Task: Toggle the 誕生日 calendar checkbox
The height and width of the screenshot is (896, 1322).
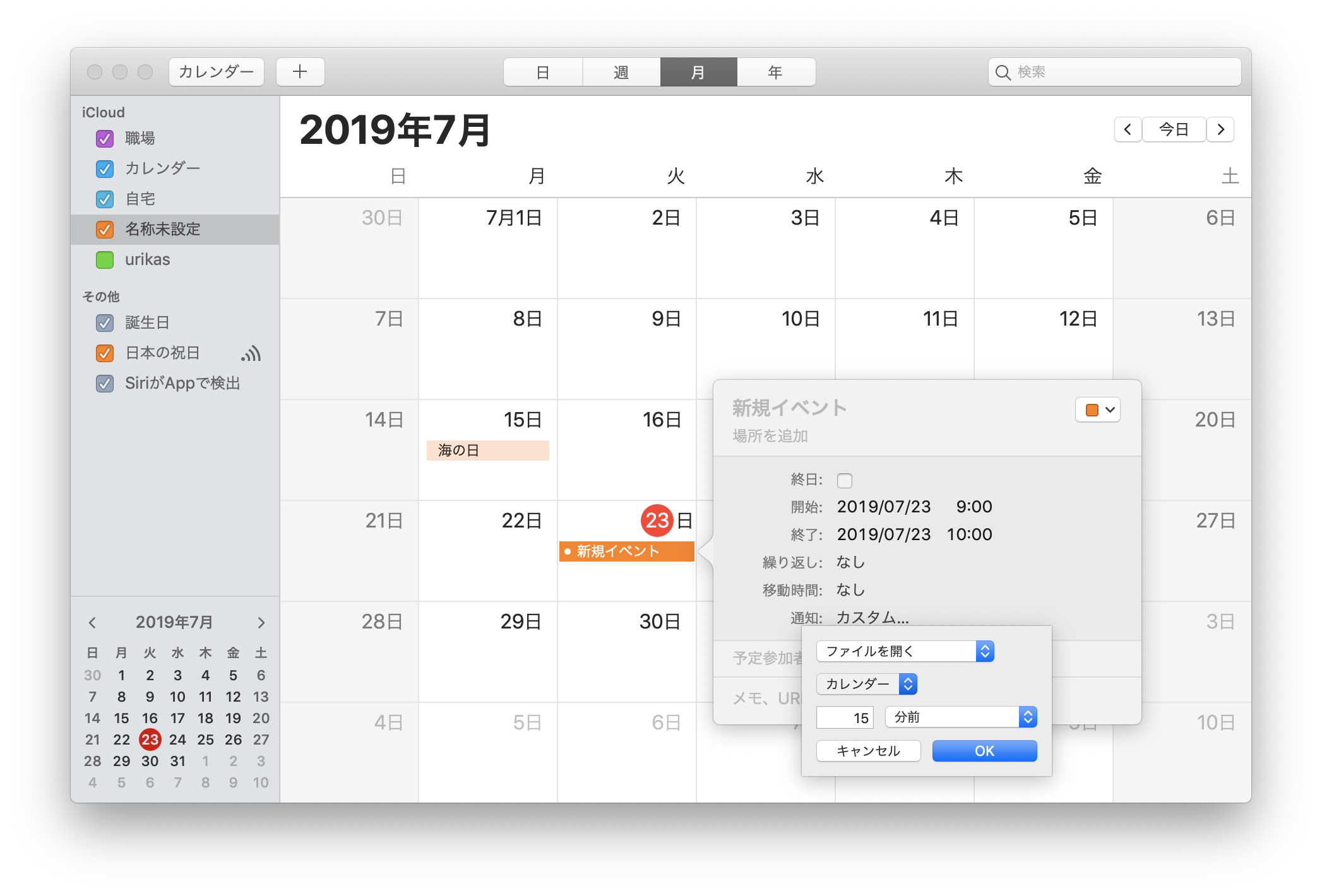Action: click(105, 322)
